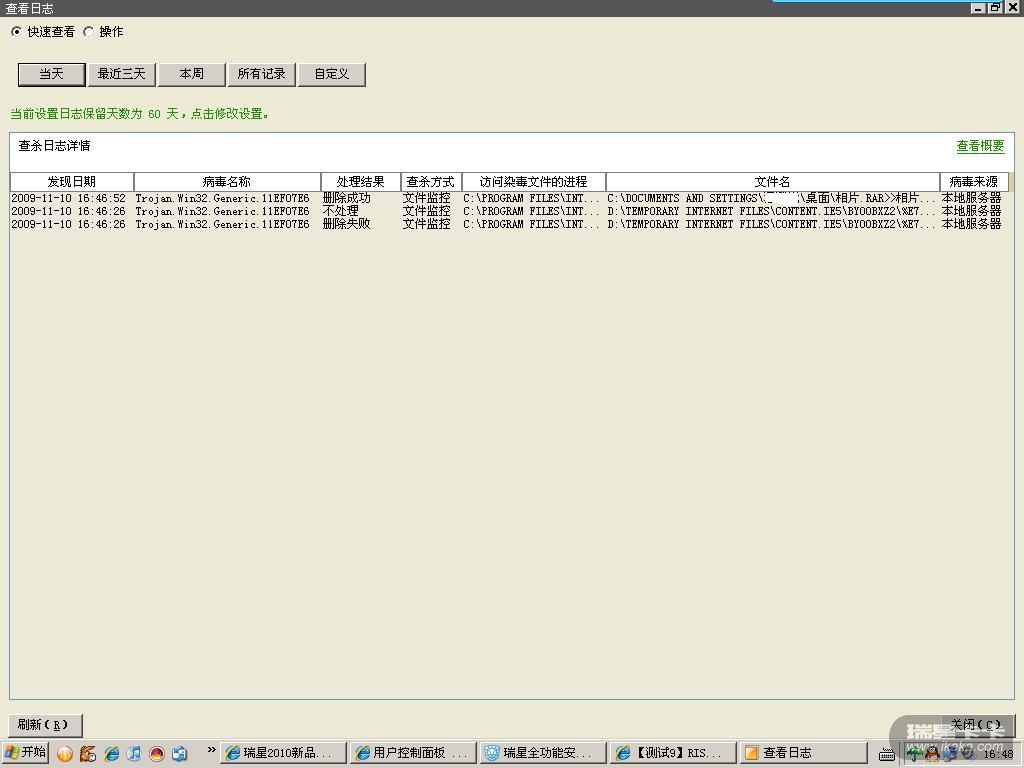Image resolution: width=1024 pixels, height=768 pixels.
Task: Click the 刷新(R) button
Action: (x=45, y=725)
